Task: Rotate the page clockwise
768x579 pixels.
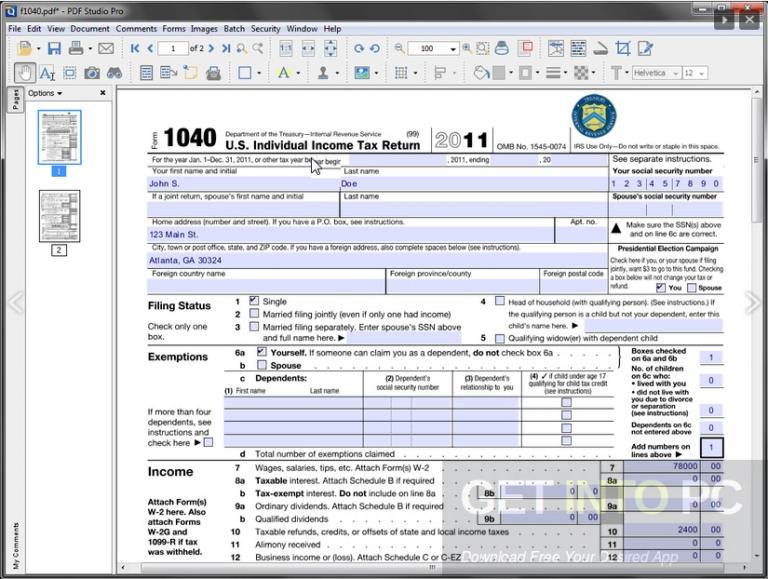Action: [359, 48]
